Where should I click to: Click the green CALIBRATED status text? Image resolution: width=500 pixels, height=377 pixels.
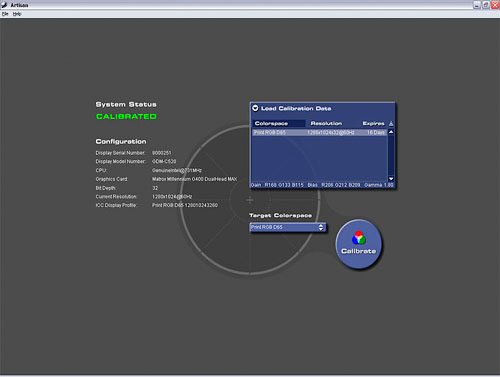click(126, 116)
